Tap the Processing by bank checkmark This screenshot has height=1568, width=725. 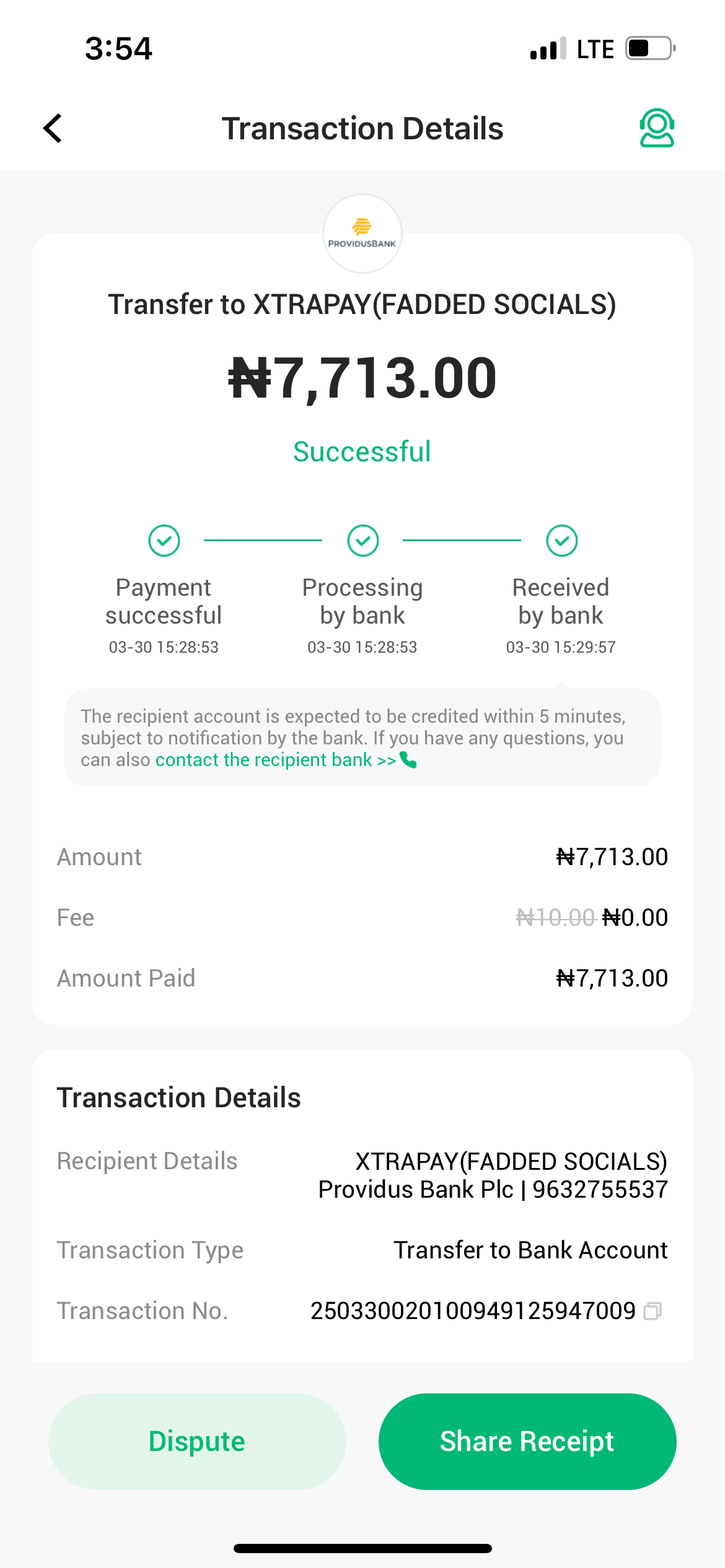click(x=363, y=541)
